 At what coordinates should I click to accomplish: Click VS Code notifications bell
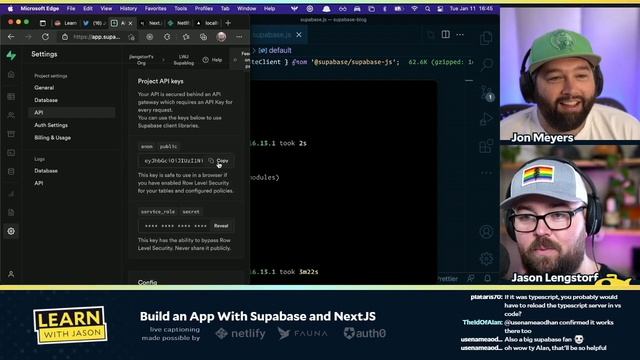click(488, 278)
